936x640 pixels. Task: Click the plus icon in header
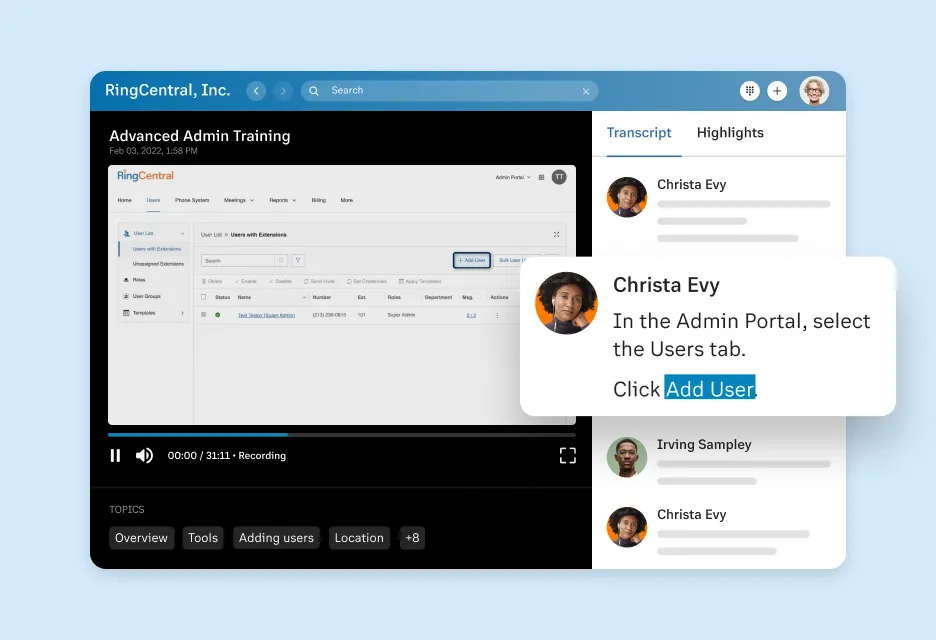point(777,91)
